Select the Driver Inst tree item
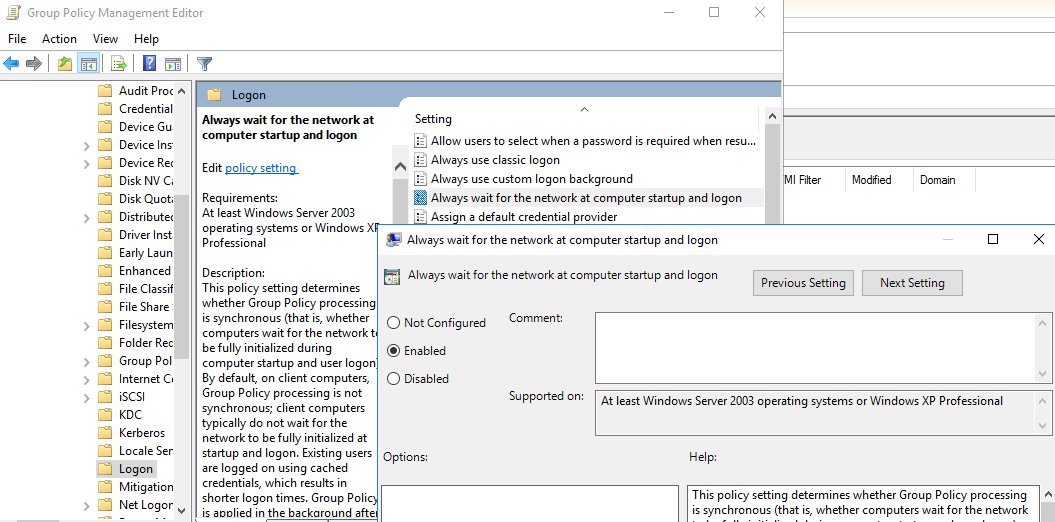The image size is (1055, 522). 146,235
